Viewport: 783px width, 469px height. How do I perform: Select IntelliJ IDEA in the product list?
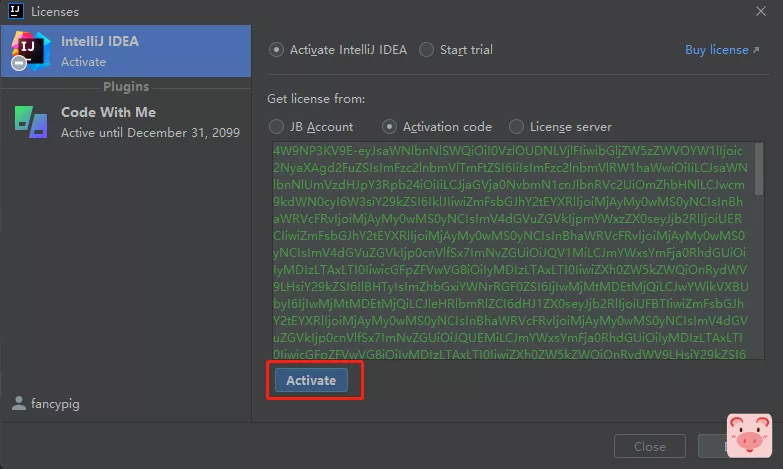(x=126, y=51)
